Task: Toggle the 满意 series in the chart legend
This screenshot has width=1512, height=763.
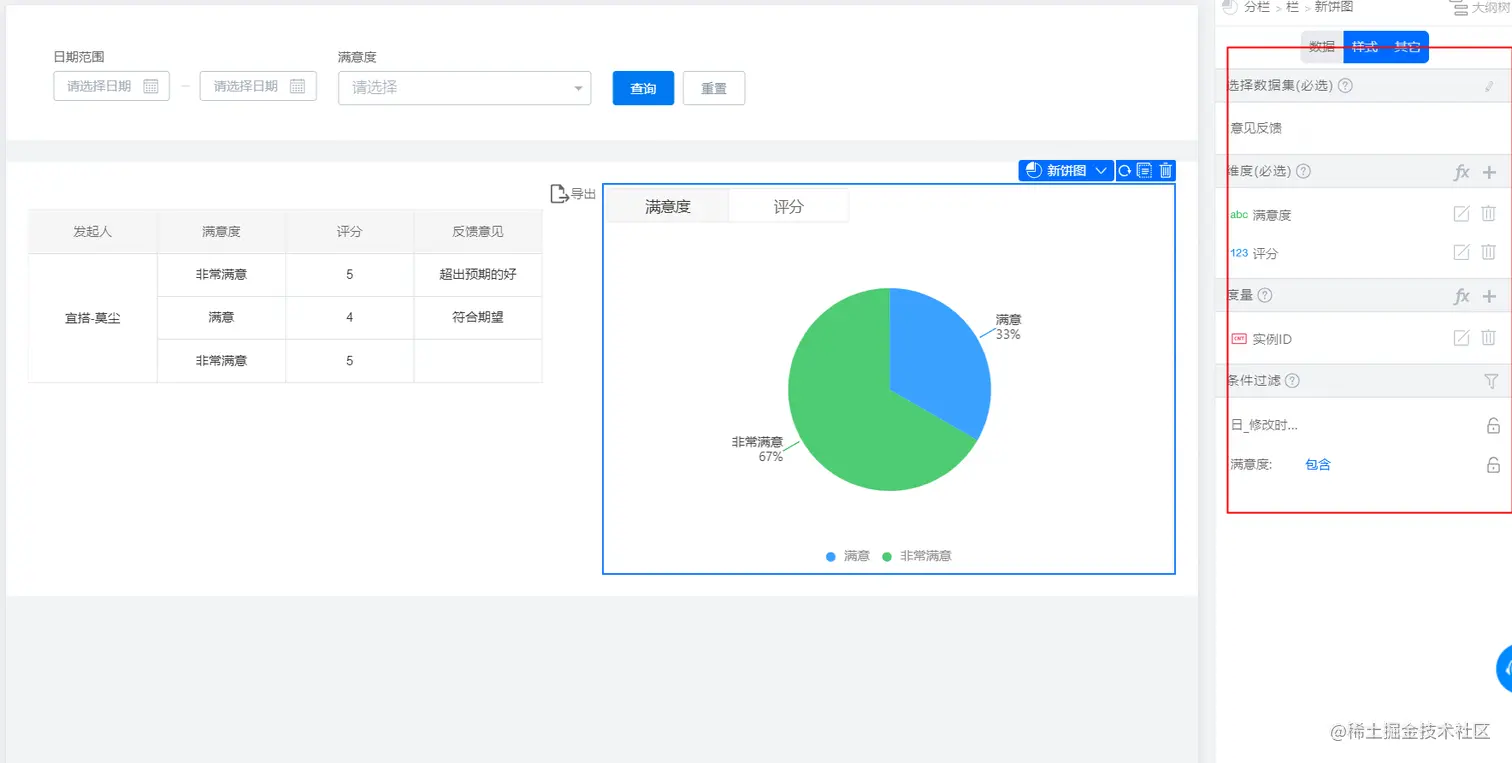Action: pyautogui.click(x=848, y=556)
